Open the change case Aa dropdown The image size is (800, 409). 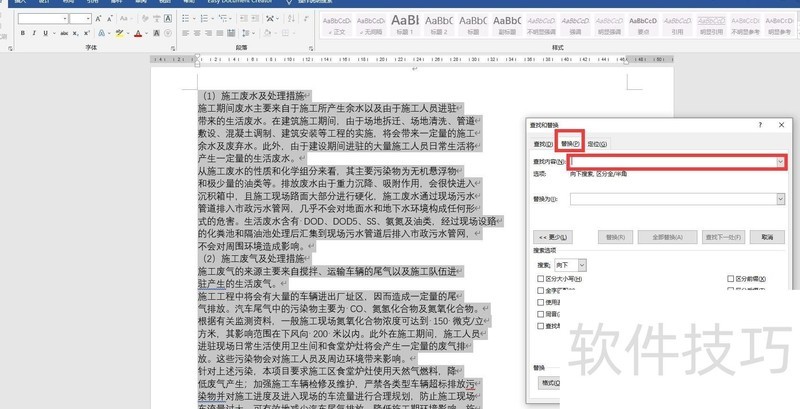click(126, 19)
